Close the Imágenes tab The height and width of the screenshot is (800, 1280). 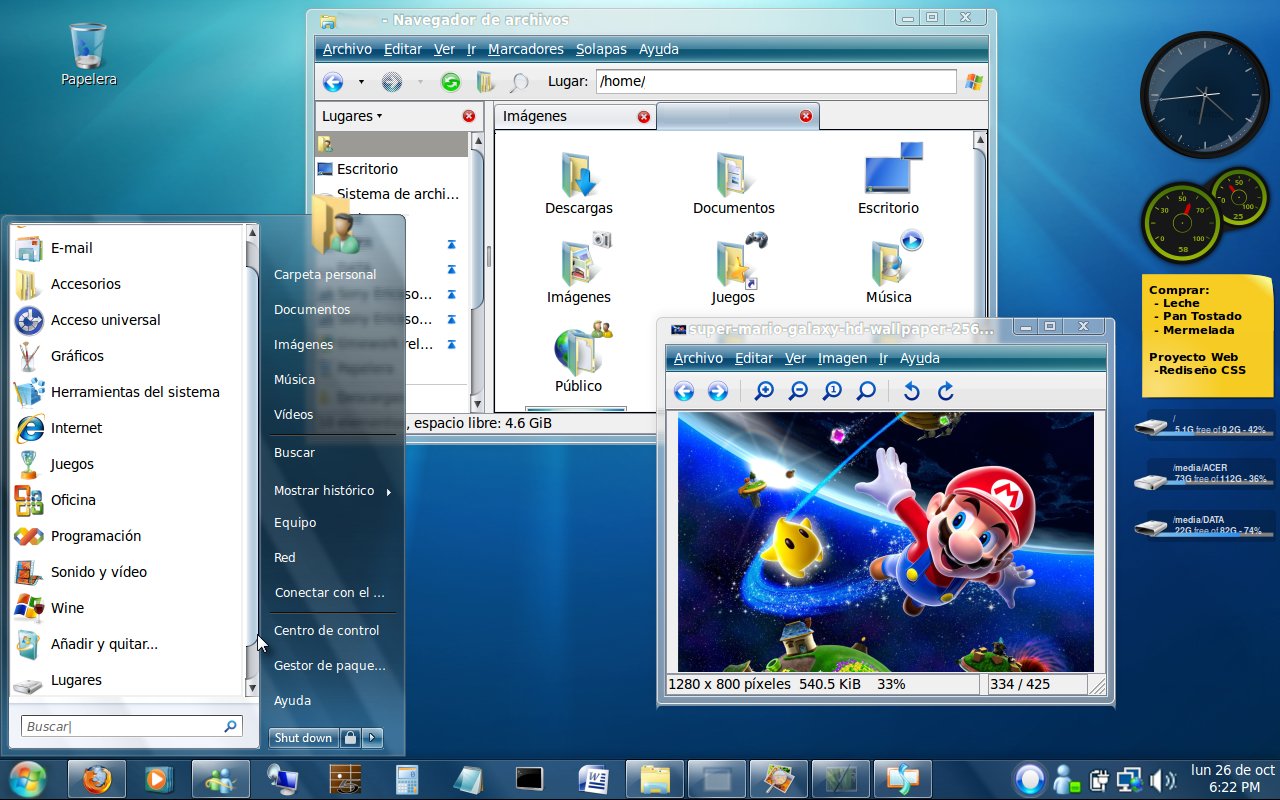click(644, 117)
